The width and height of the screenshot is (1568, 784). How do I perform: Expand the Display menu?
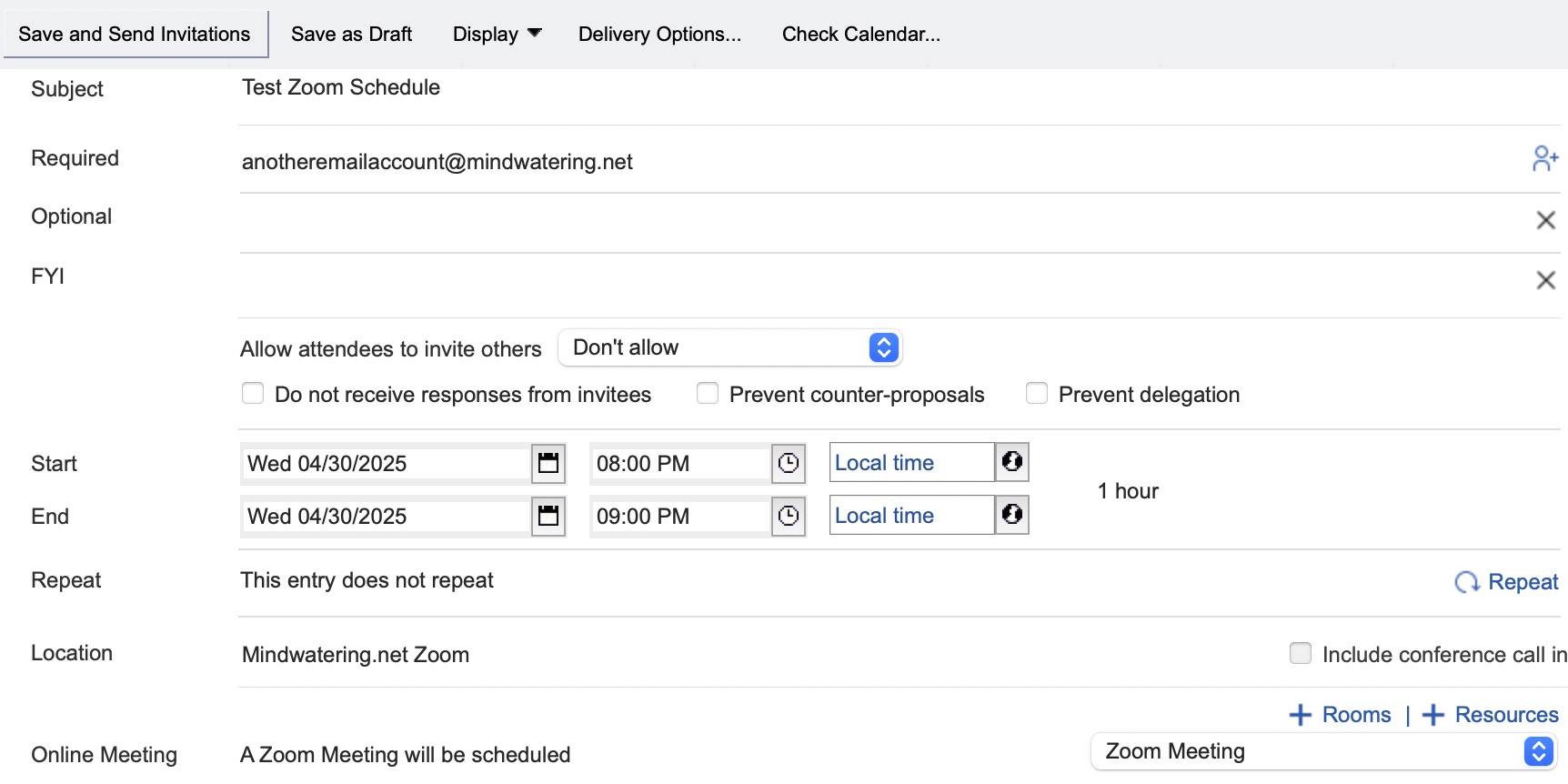(x=497, y=35)
